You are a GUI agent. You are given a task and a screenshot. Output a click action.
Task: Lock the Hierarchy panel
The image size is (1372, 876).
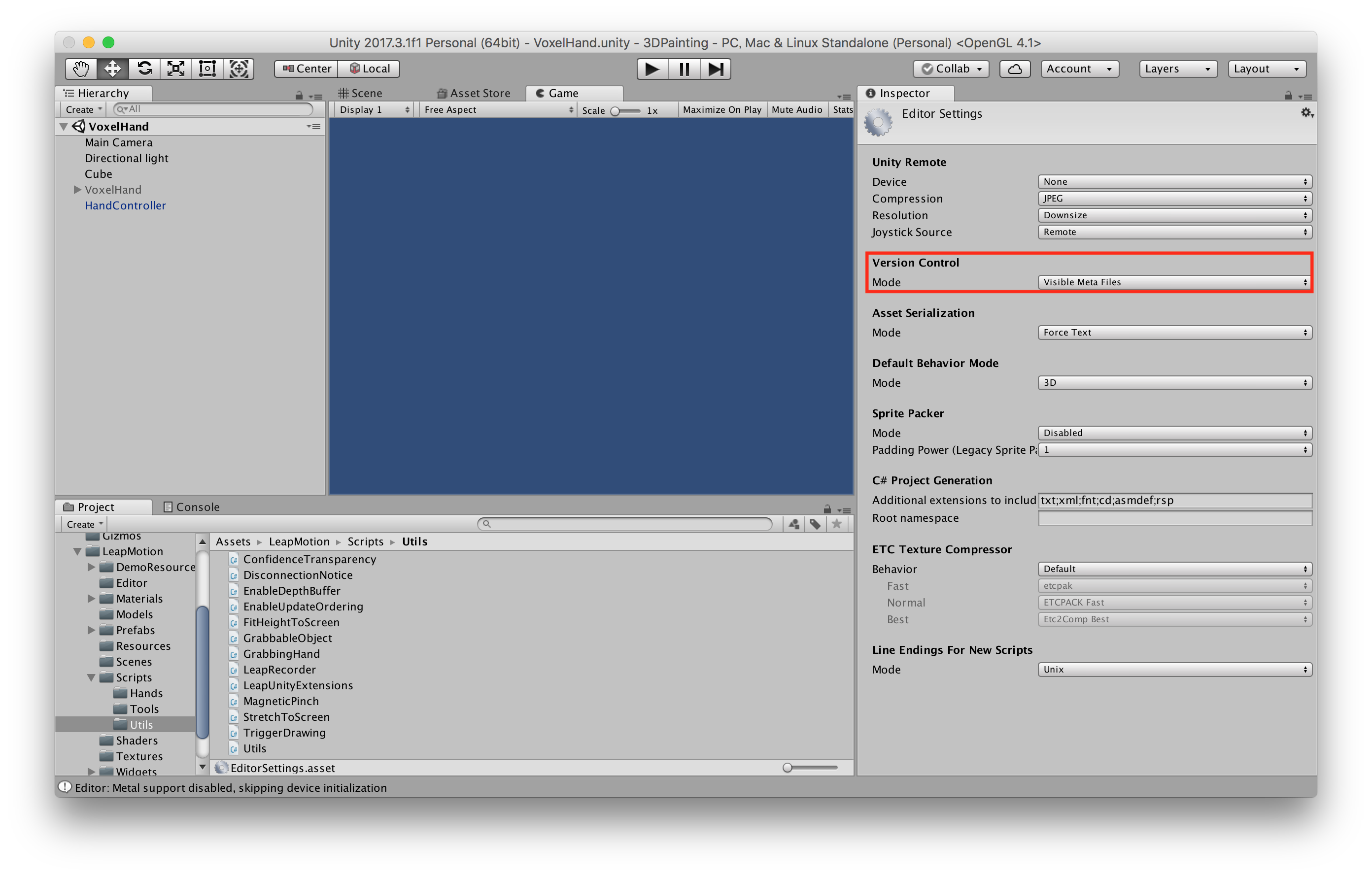299,95
